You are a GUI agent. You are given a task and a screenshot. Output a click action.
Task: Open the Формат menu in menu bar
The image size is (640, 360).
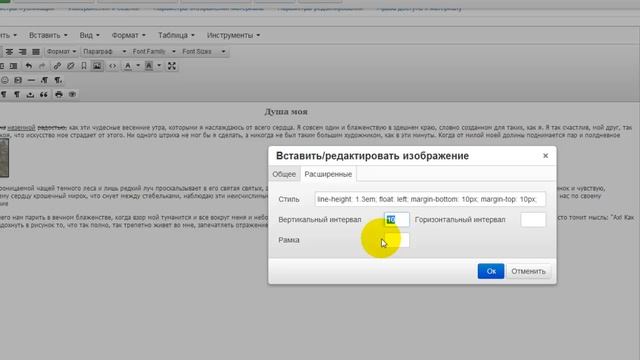click(129, 36)
